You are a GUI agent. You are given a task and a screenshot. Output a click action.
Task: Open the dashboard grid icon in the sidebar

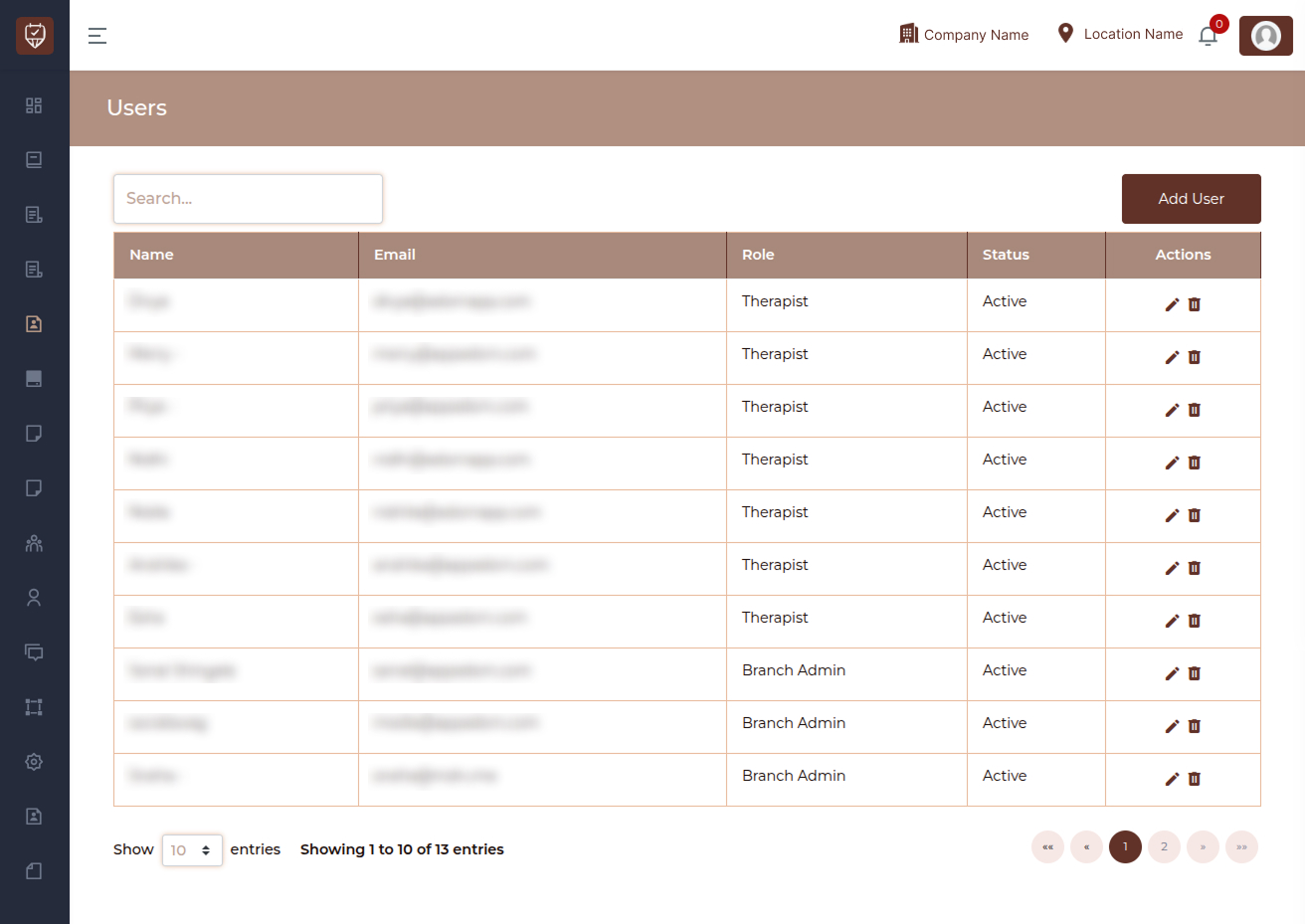34,105
